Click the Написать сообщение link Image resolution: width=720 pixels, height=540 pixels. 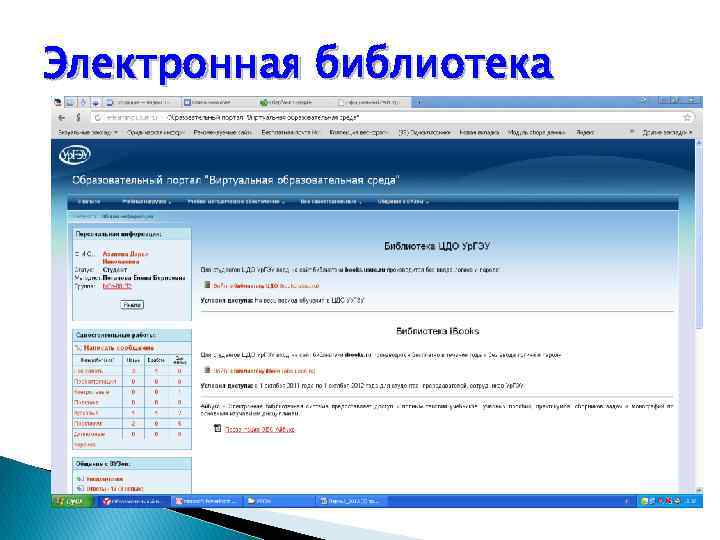118,348
